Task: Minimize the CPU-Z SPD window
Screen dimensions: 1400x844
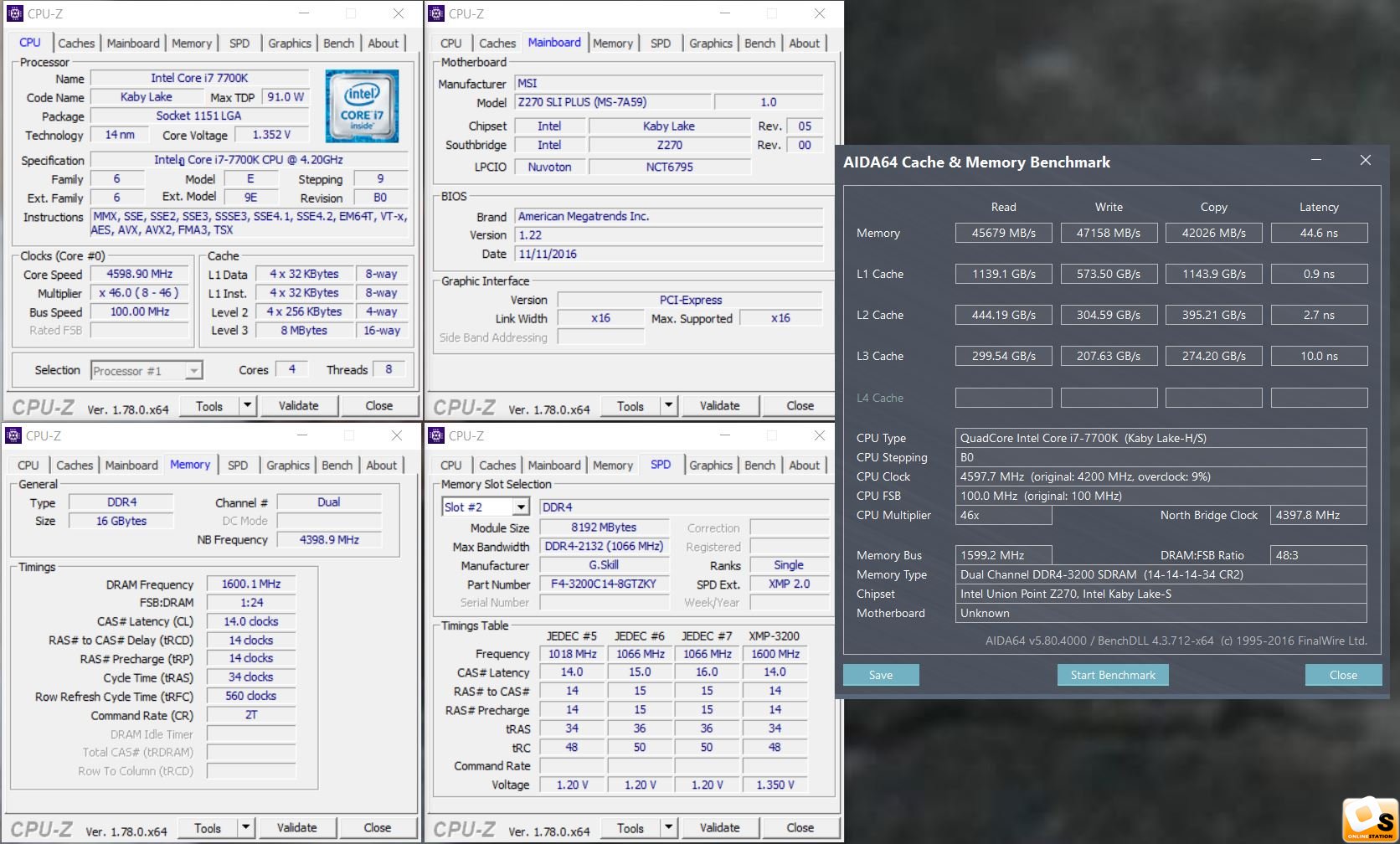Action: (725, 435)
